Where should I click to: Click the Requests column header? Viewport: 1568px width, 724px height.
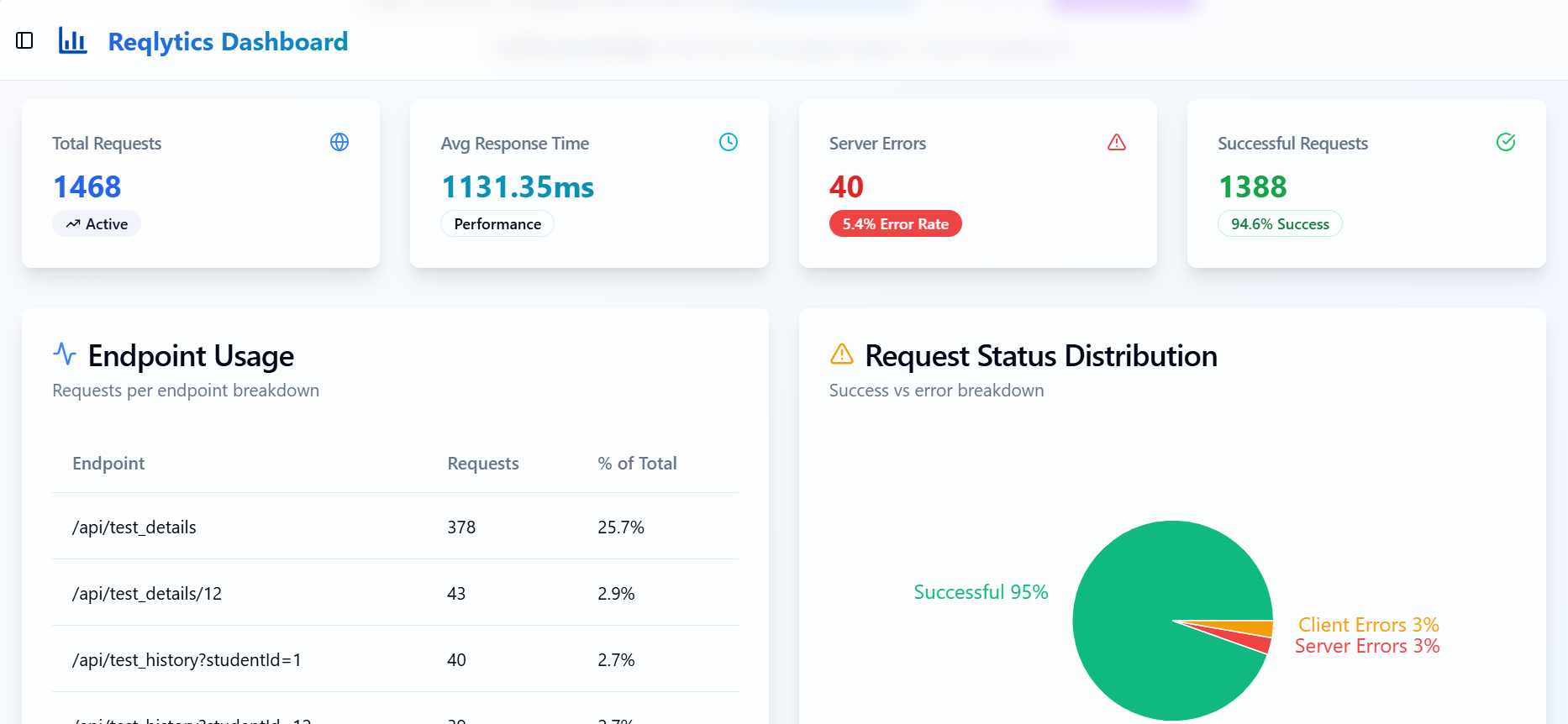pos(483,464)
